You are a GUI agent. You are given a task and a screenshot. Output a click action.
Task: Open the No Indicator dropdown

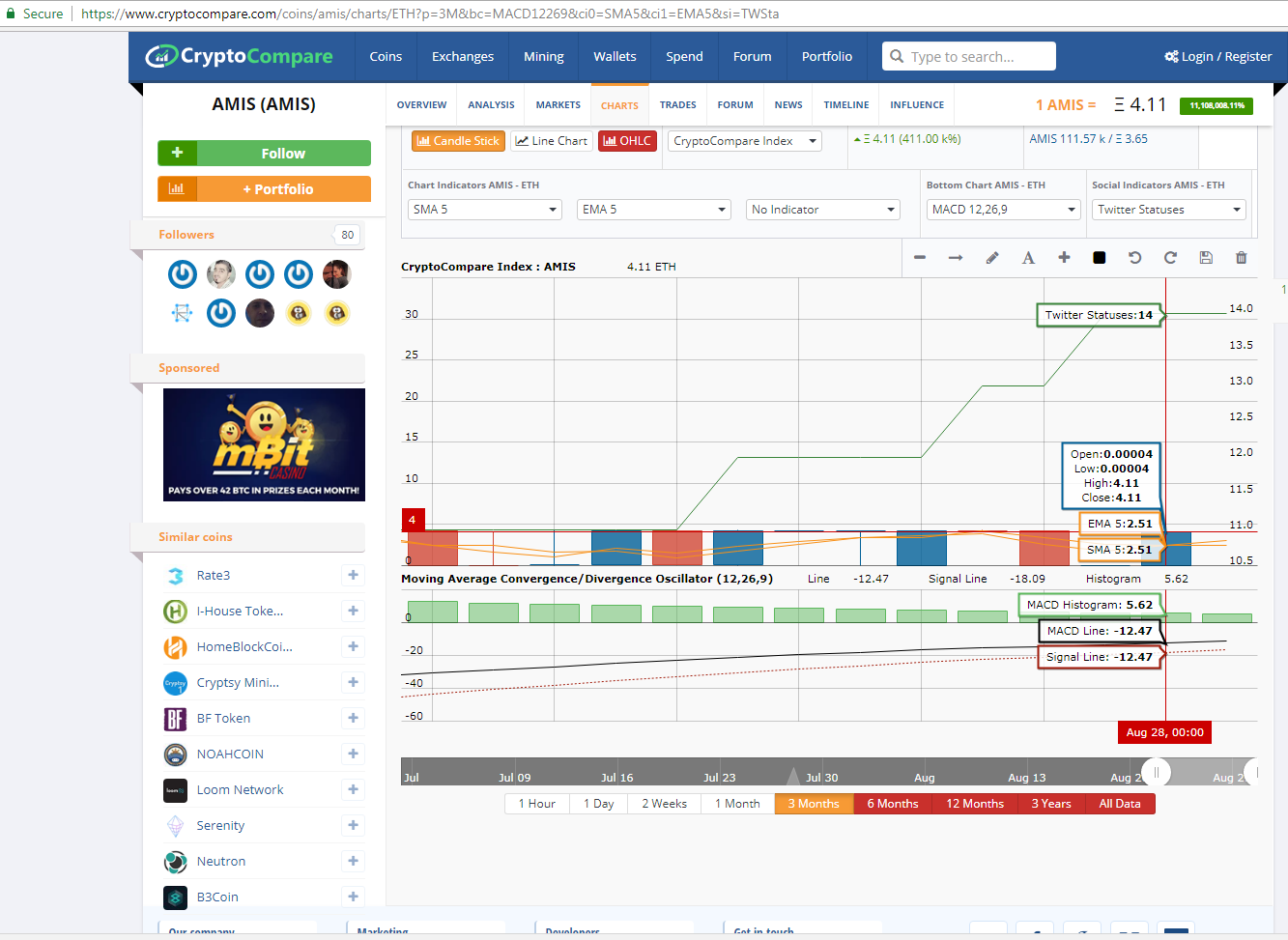pyautogui.click(x=823, y=210)
